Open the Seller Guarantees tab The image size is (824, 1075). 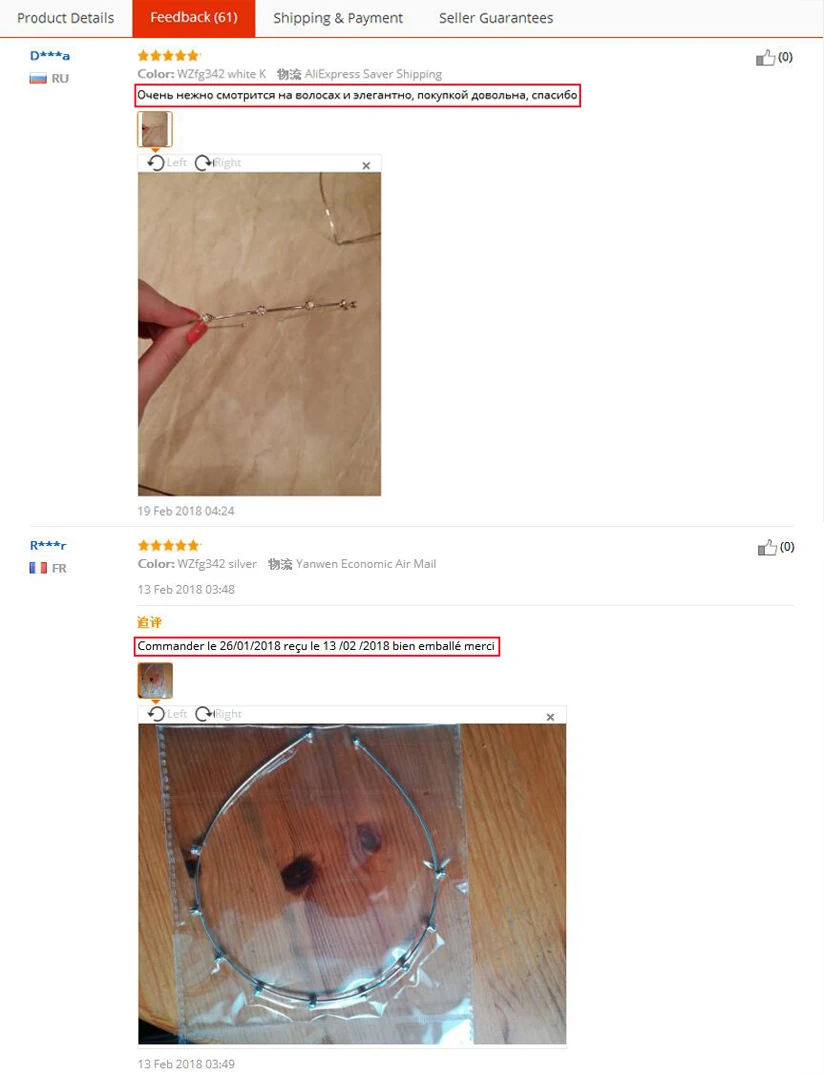[x=496, y=18]
